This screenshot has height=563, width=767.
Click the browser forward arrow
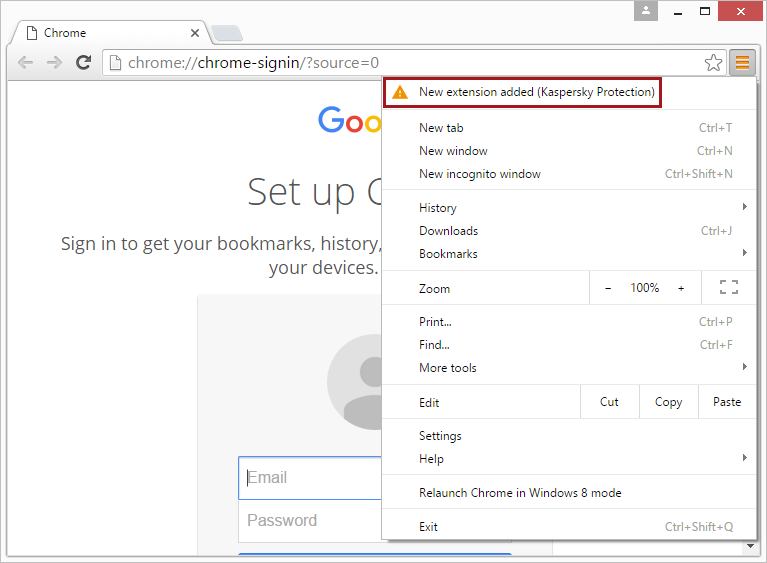tap(54, 63)
